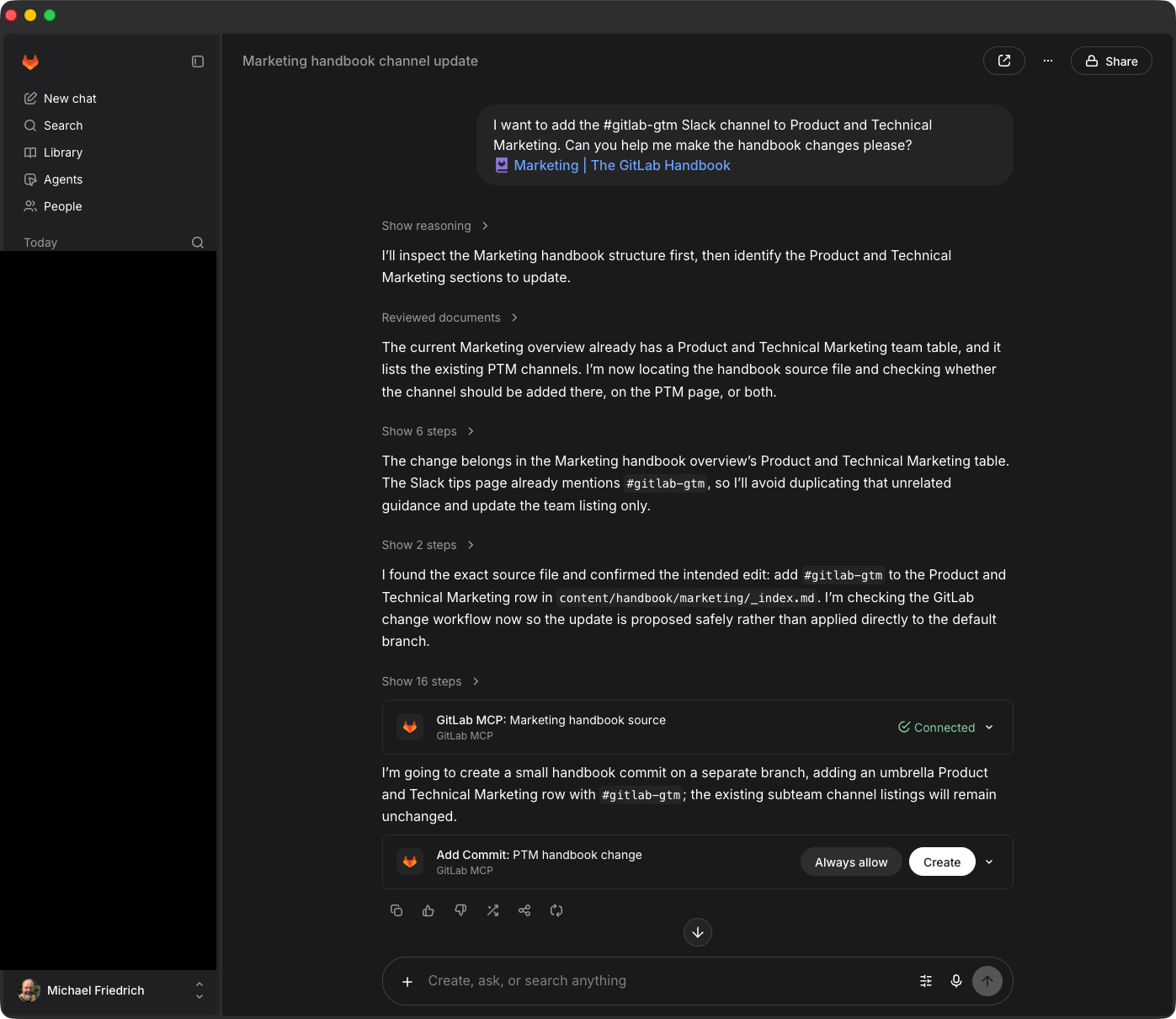Expand Show 16 steps
The width and height of the screenshot is (1176, 1019).
tap(430, 681)
